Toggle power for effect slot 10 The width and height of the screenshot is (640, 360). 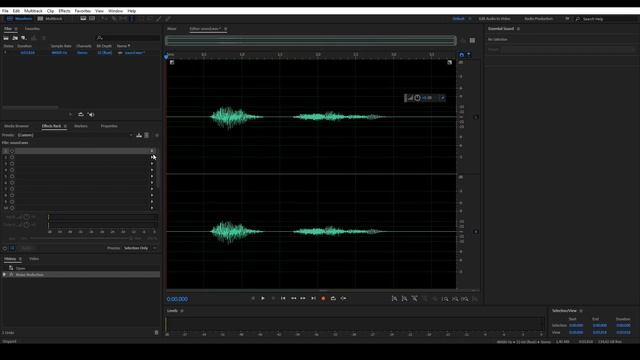point(12,208)
